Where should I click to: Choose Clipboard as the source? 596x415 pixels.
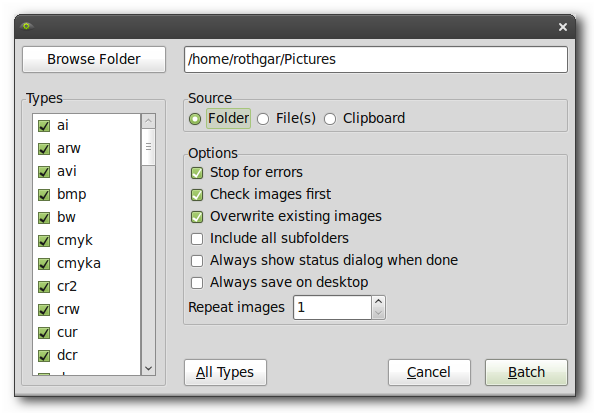point(330,119)
